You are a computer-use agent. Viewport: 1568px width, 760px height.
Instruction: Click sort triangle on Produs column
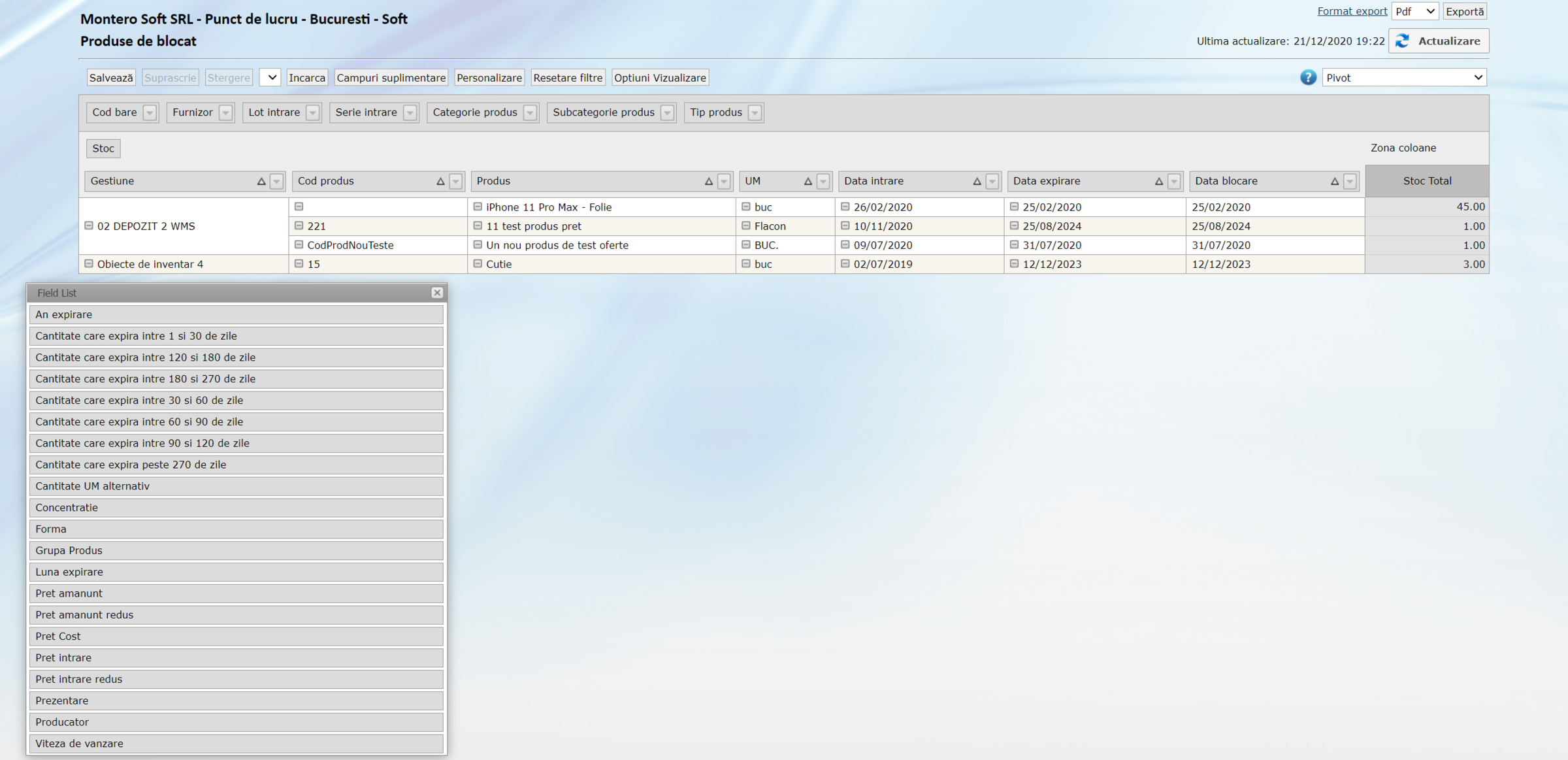(708, 182)
